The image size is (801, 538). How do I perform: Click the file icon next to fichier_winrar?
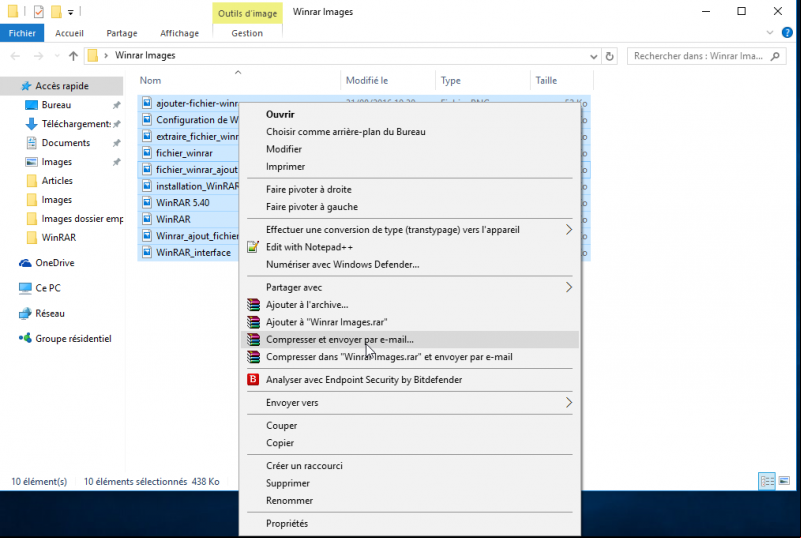(x=147, y=153)
